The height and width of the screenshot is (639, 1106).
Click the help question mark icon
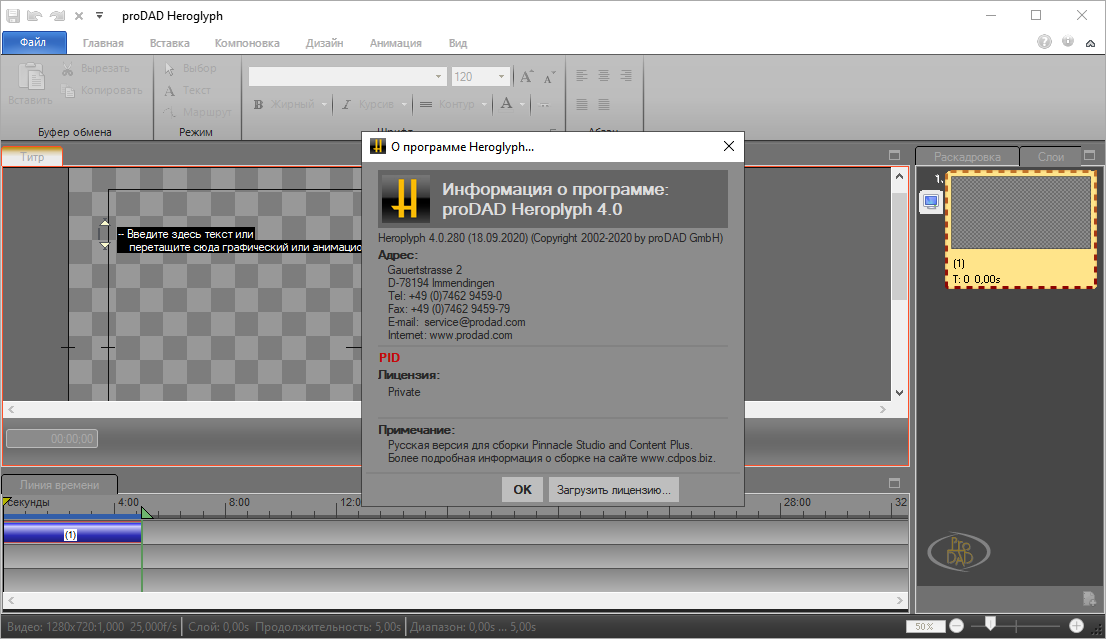click(1045, 42)
